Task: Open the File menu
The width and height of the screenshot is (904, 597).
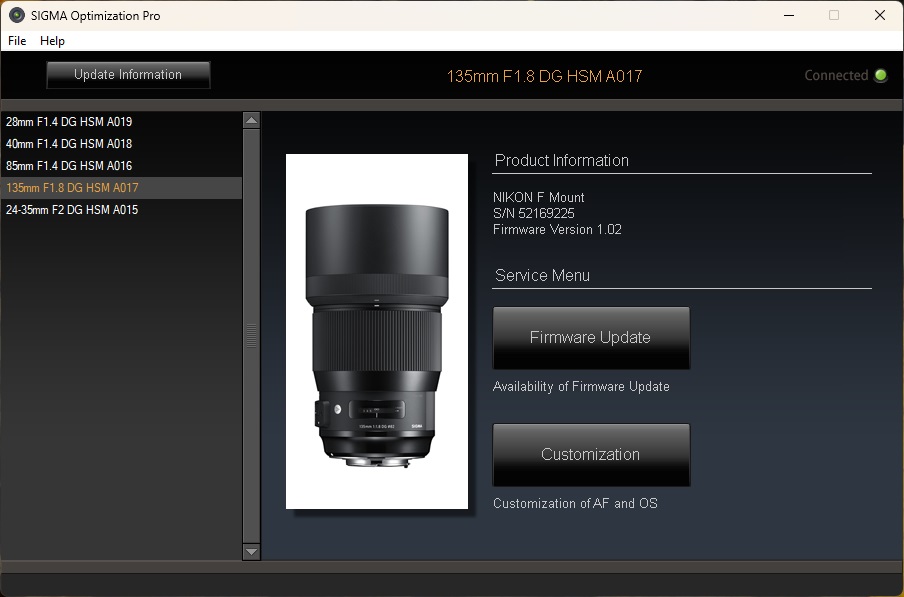Action: pos(17,41)
